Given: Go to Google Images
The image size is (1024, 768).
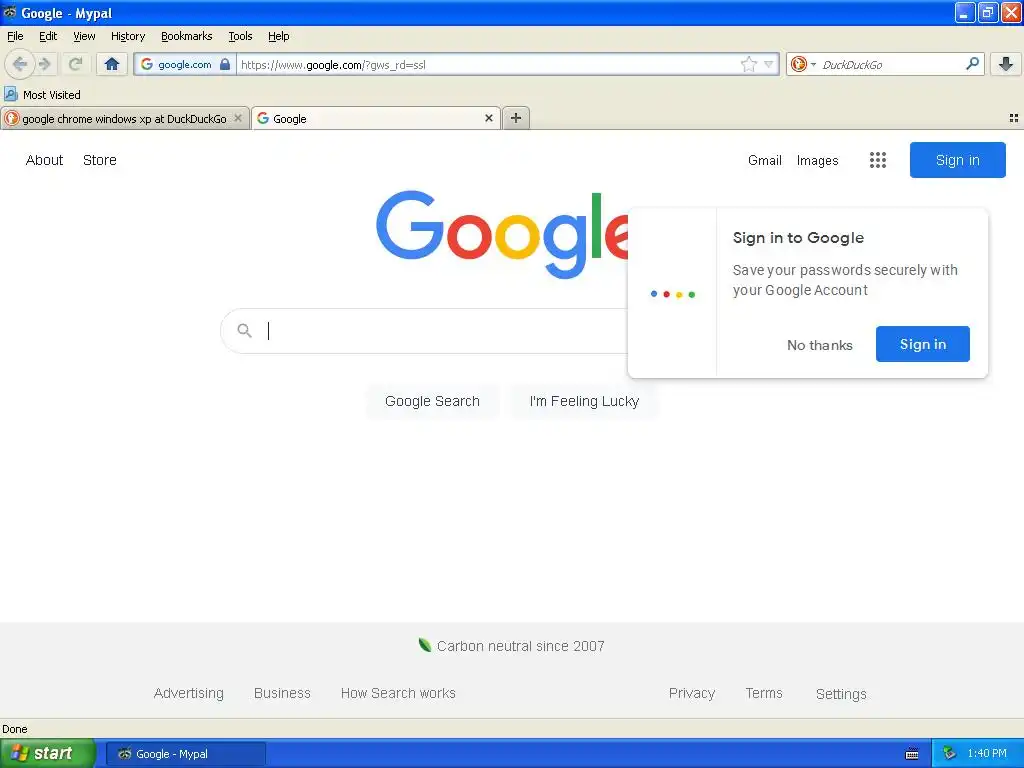Looking at the screenshot, I should click(818, 160).
